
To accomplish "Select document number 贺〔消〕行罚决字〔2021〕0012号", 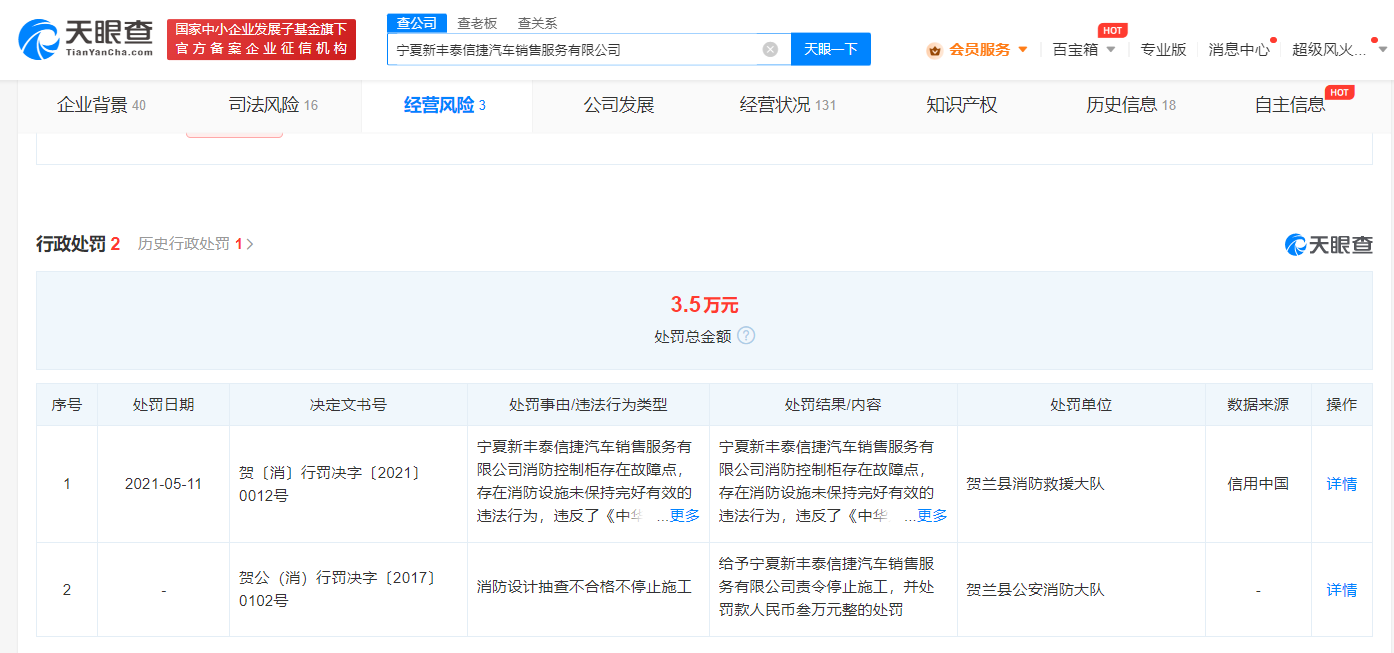I will pos(330,484).
